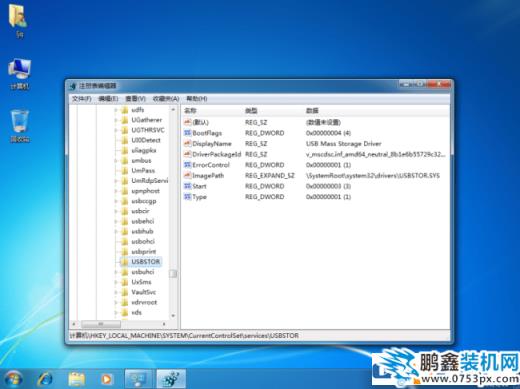
Task: Click the tree horizontal scrollbar thumb
Action: click(101, 324)
